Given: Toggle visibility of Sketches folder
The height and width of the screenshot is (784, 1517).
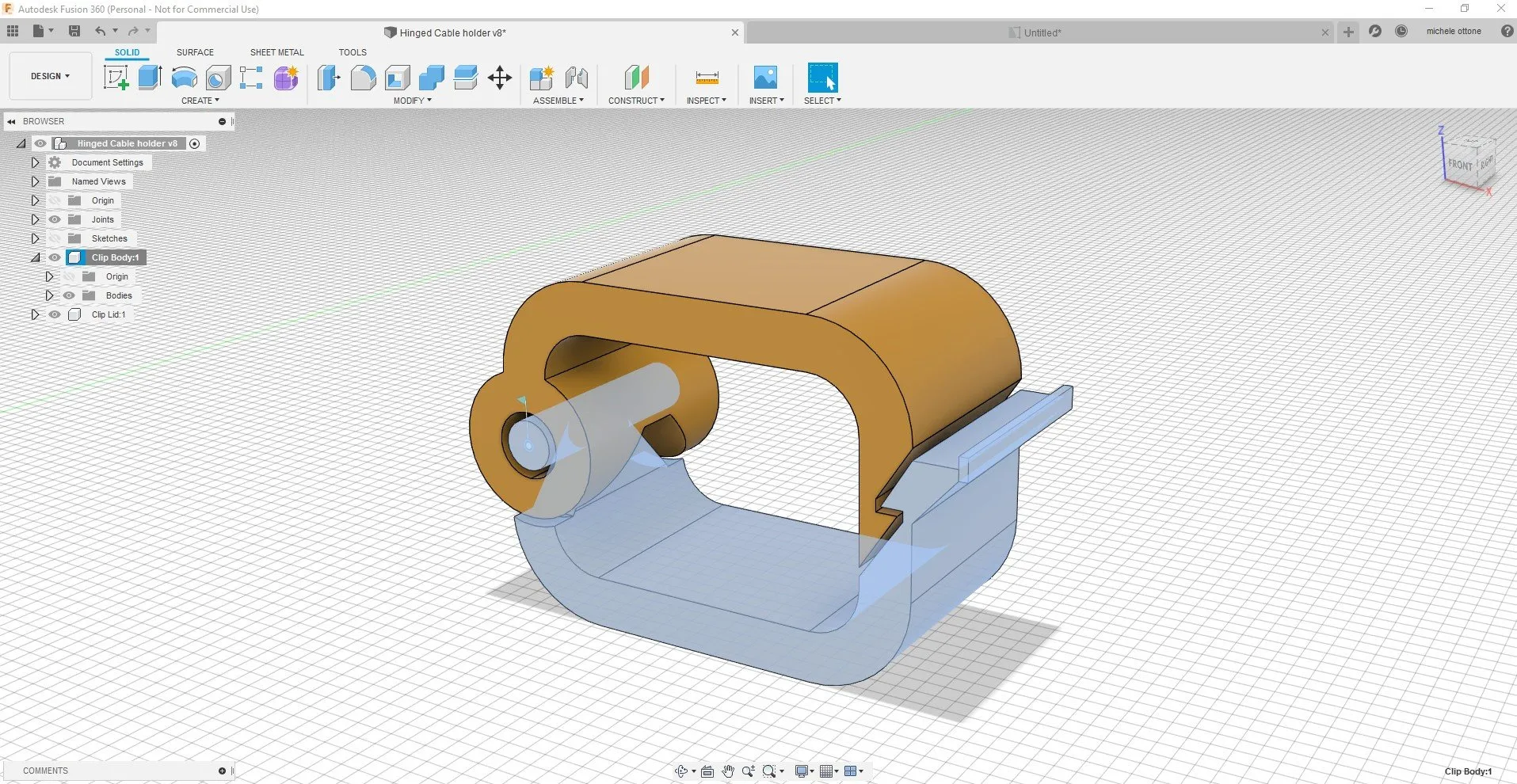Looking at the screenshot, I should pos(55,238).
